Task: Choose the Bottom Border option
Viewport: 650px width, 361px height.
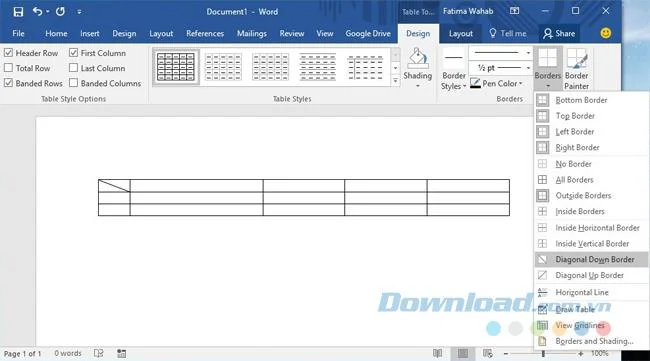Action: click(591, 100)
